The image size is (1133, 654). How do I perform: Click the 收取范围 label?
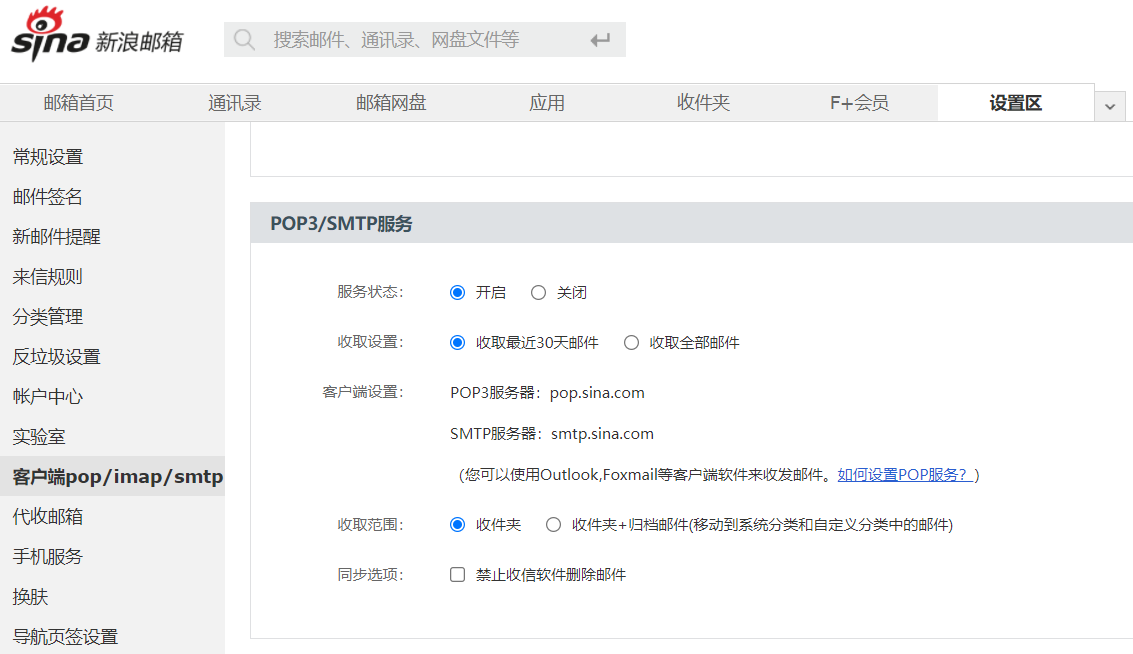(x=370, y=525)
